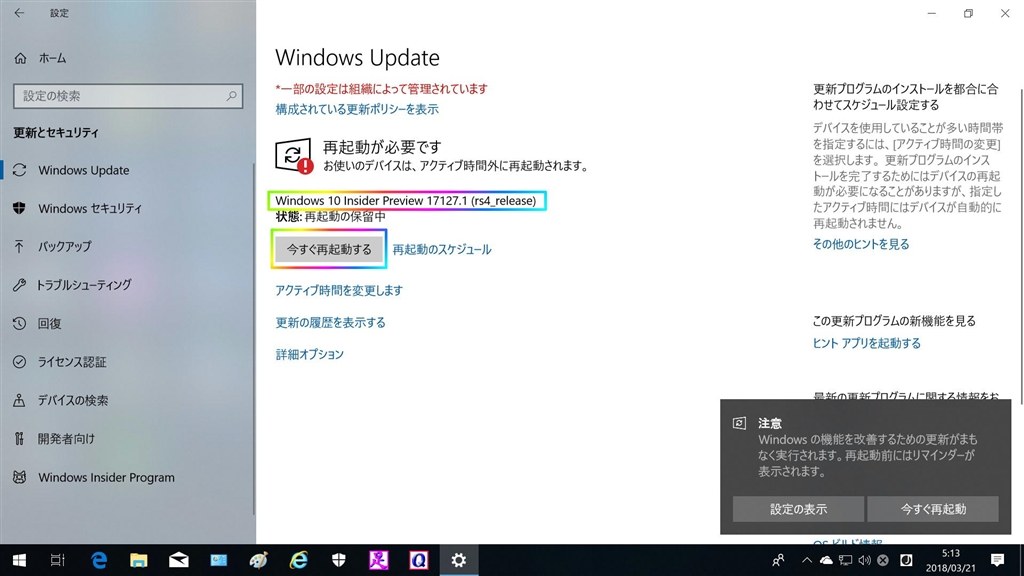
Task: Click 設定の表示 in notification
Action: [798, 509]
